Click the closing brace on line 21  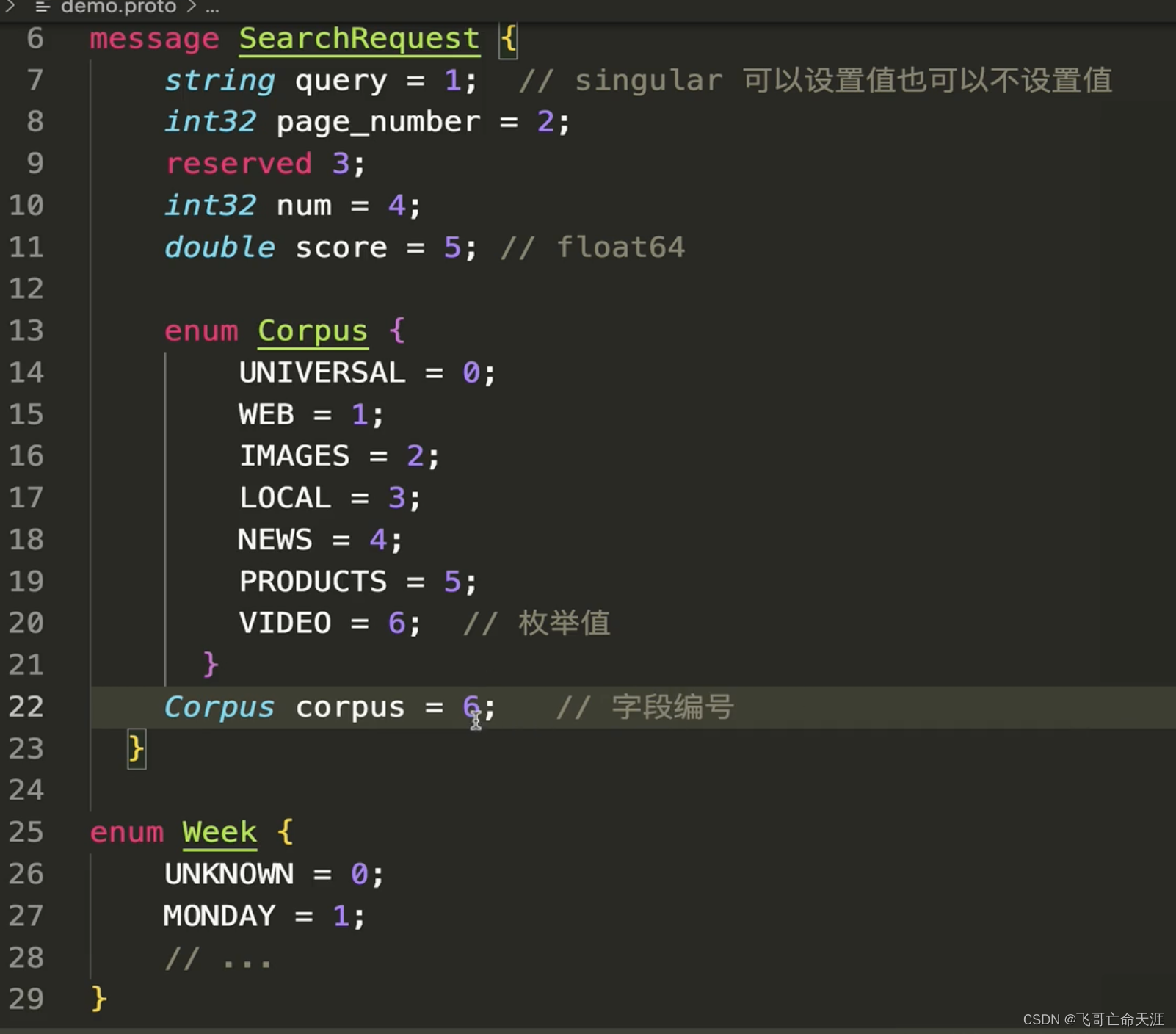pos(211,665)
